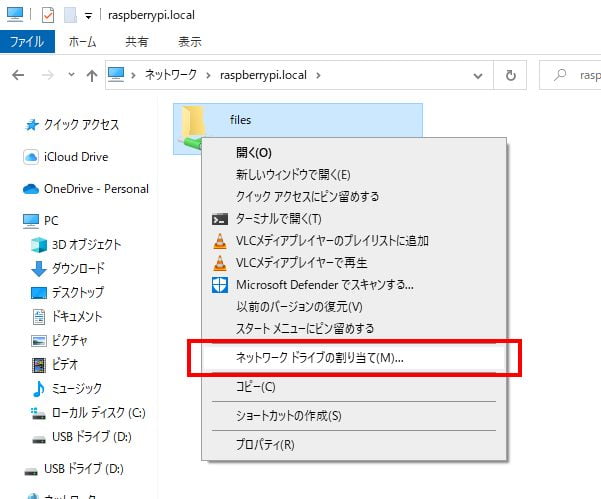Open ドキュメント in the sidebar
This screenshot has height=499, width=601.
point(77,317)
